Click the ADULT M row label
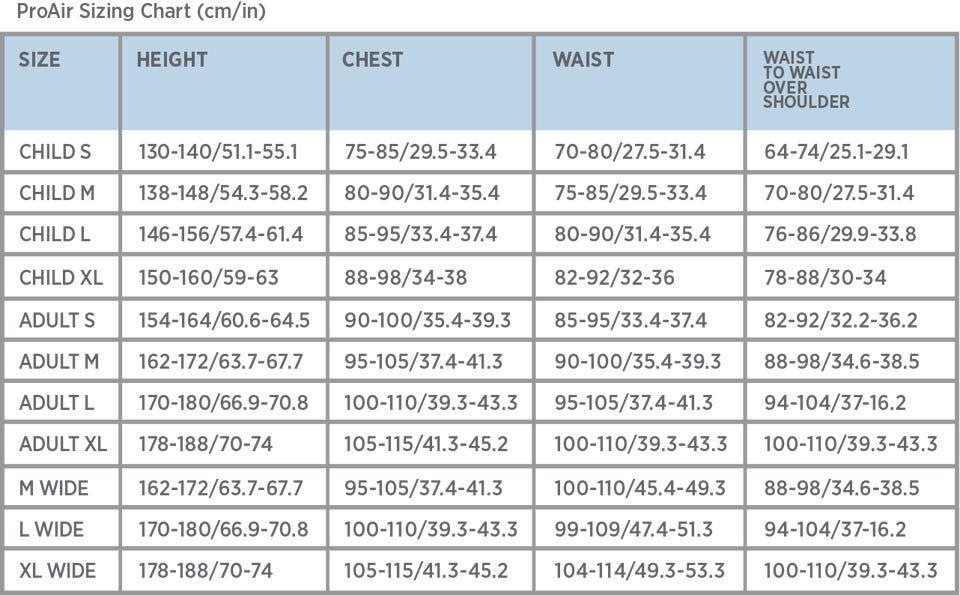The height and width of the screenshot is (595, 960). [59, 362]
